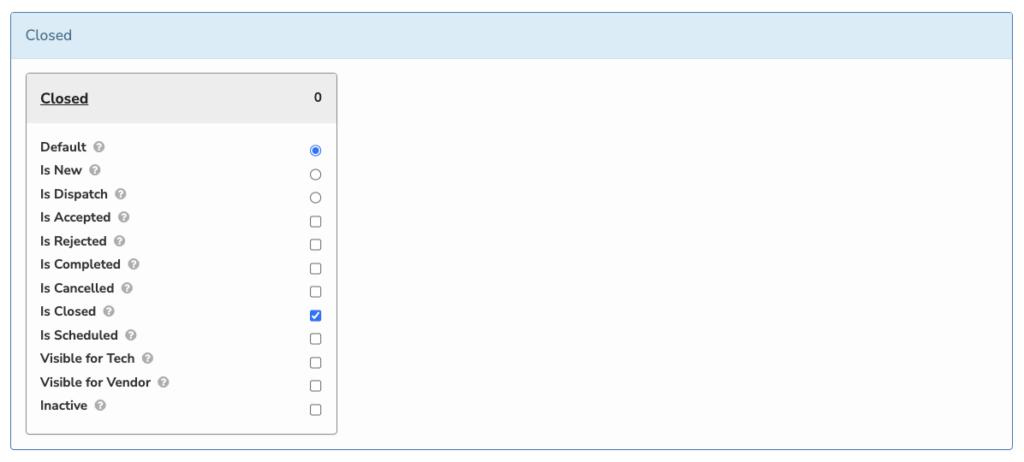Click the help icon beside Is New
1024x462 pixels.
(95, 171)
